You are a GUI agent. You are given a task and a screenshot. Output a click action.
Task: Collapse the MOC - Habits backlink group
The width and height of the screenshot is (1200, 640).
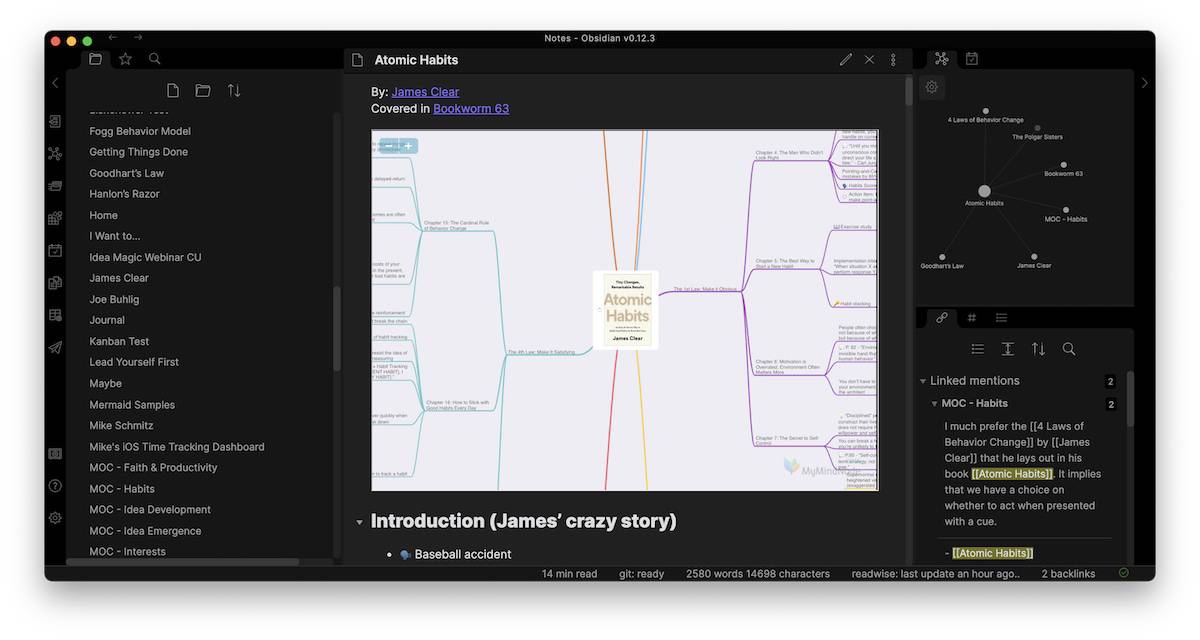[x=934, y=404]
